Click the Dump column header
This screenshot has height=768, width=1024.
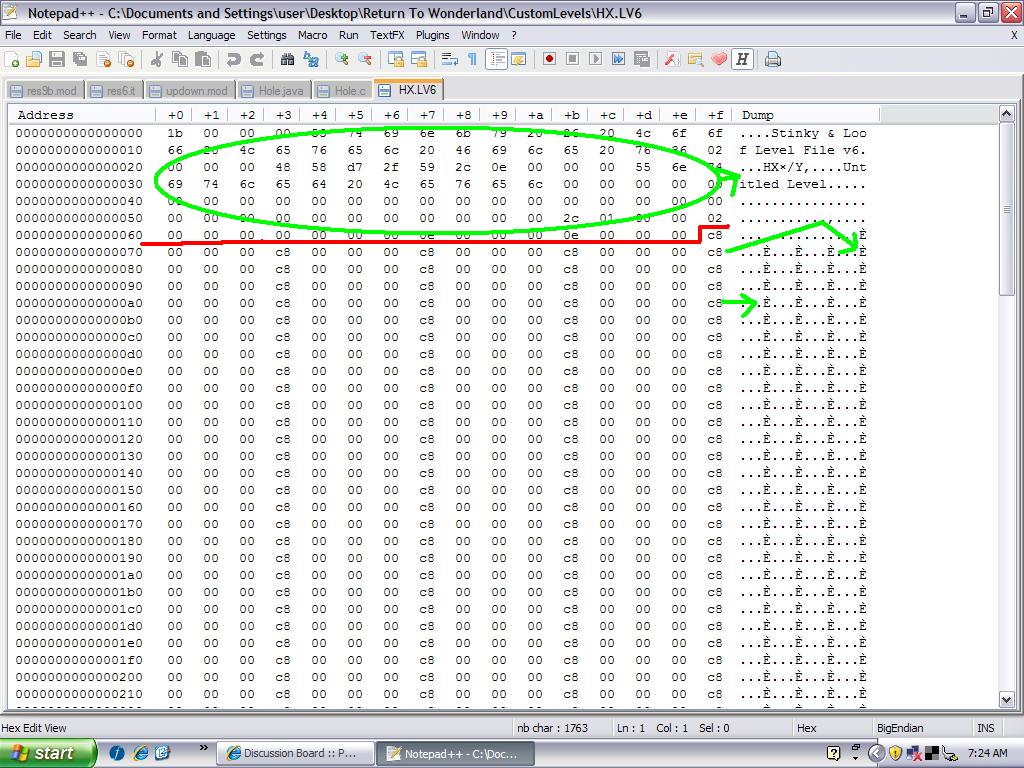[x=806, y=115]
